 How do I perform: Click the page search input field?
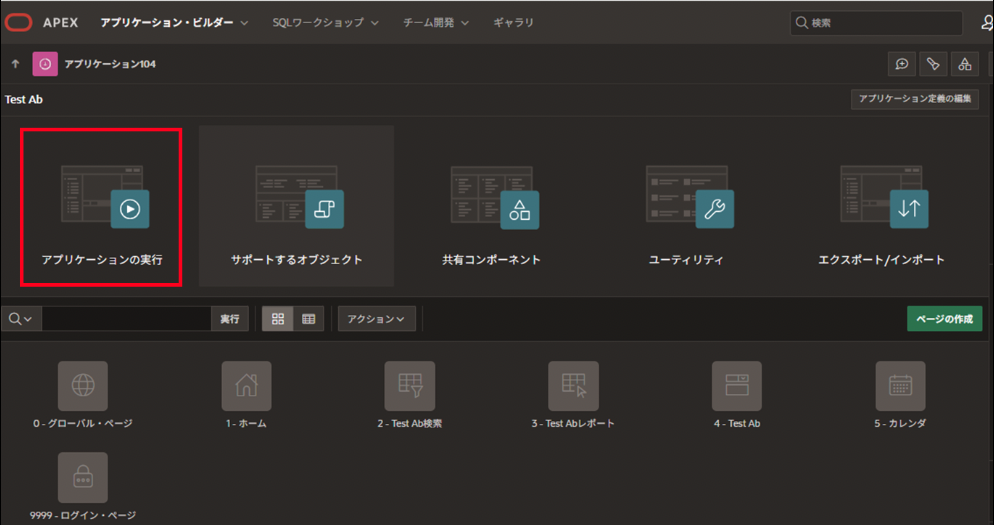pos(126,319)
